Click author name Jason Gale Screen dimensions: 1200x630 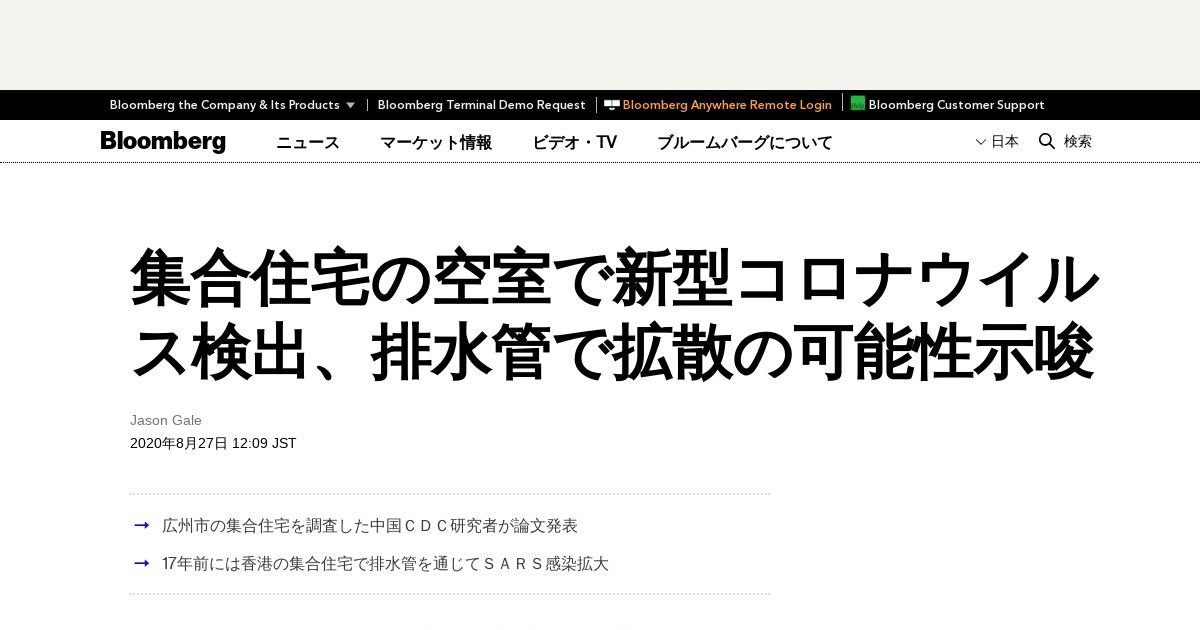click(166, 420)
